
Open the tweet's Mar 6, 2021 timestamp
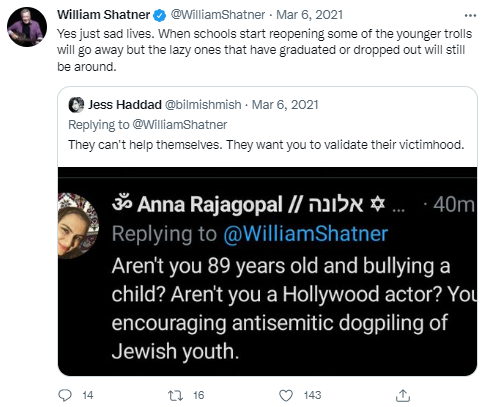309,15
